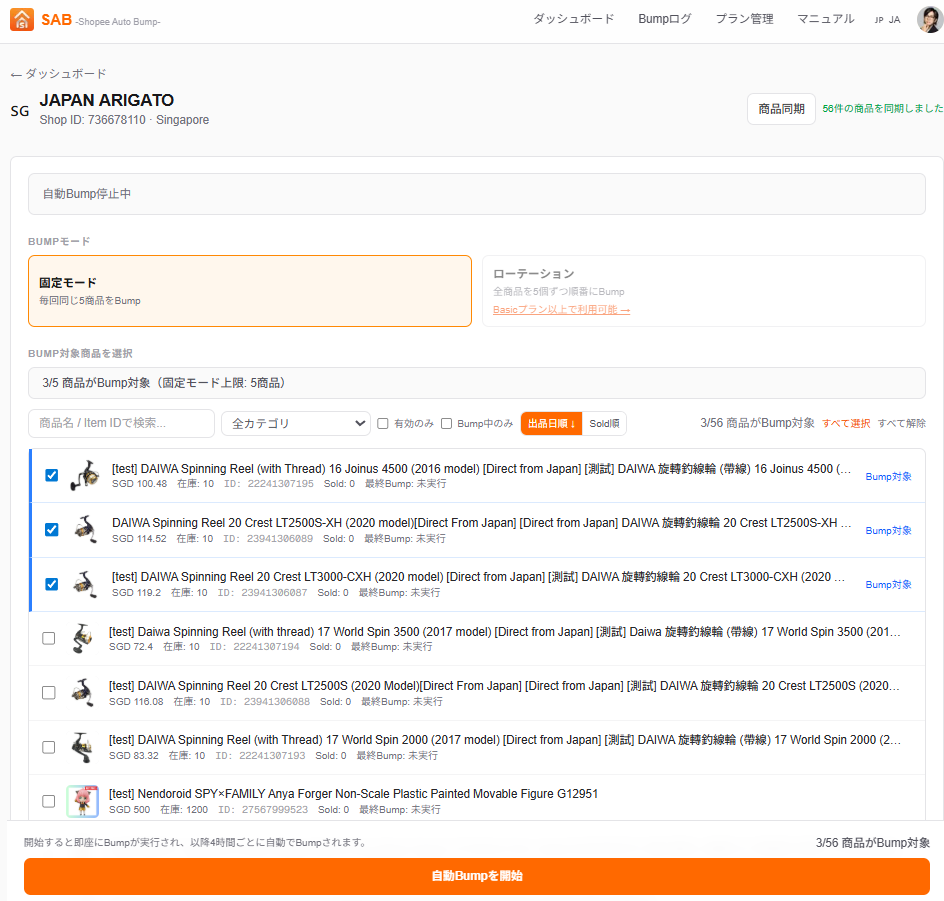
Task: Focus the 商品名 / Item ID search field
Action: click(x=121, y=424)
